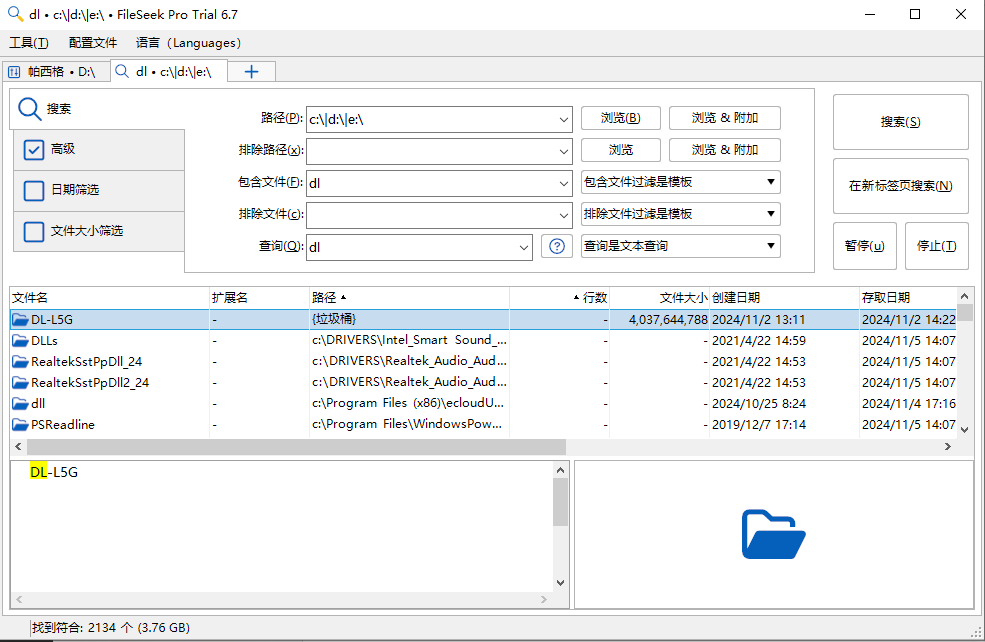Expand the 排除文件 dropdown arrow
This screenshot has height=642, width=985.
pos(563,215)
